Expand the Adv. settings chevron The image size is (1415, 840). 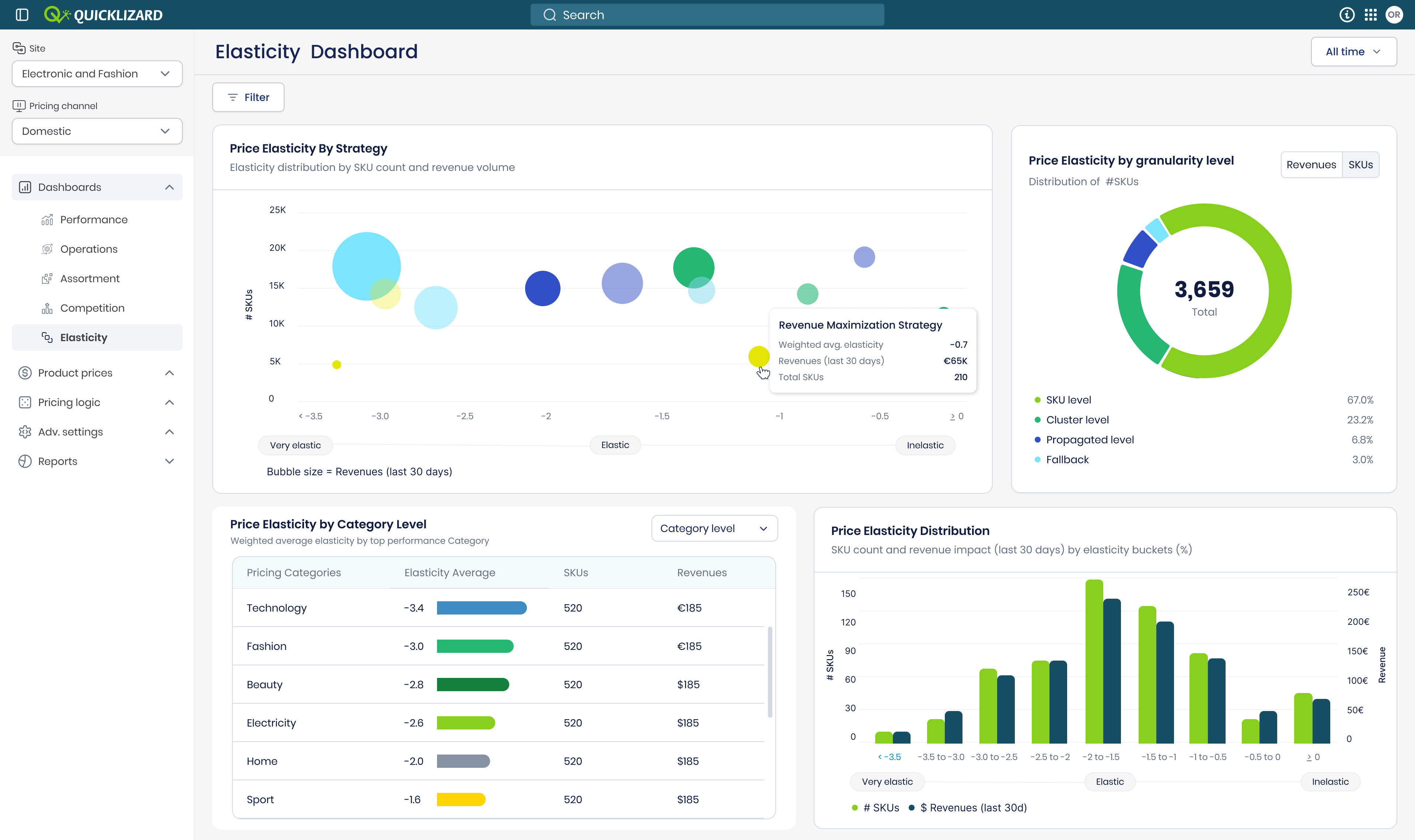pos(169,432)
